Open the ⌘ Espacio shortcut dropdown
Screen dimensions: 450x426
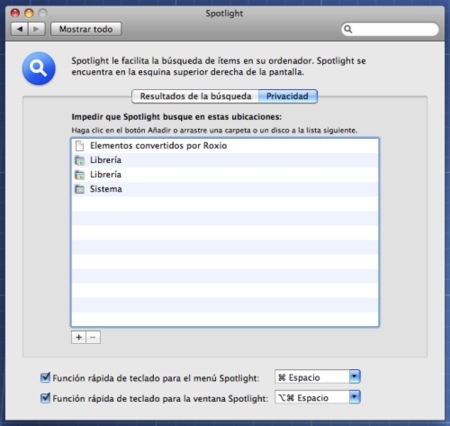[317, 377]
